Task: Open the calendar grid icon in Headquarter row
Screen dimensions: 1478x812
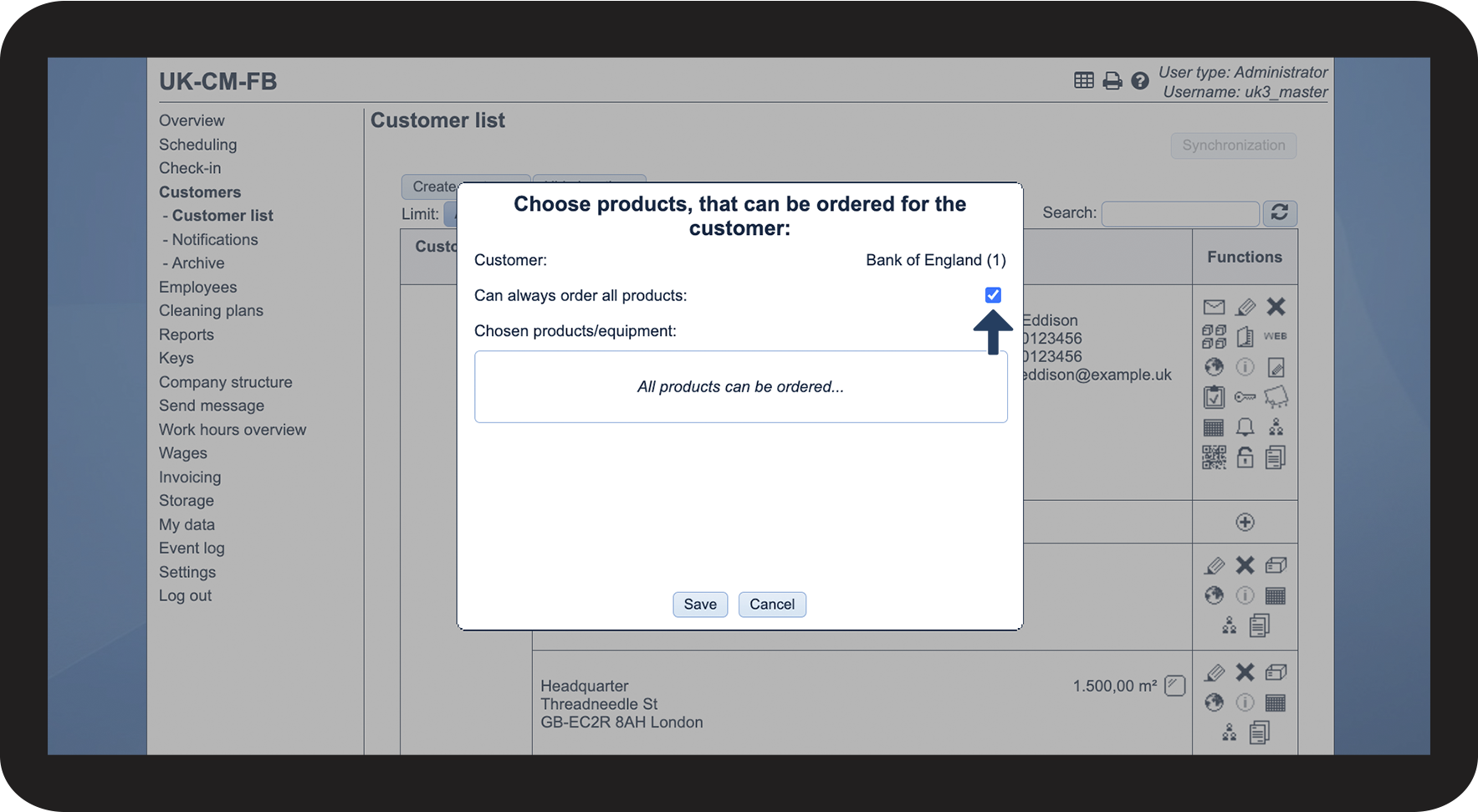Action: (x=1276, y=702)
